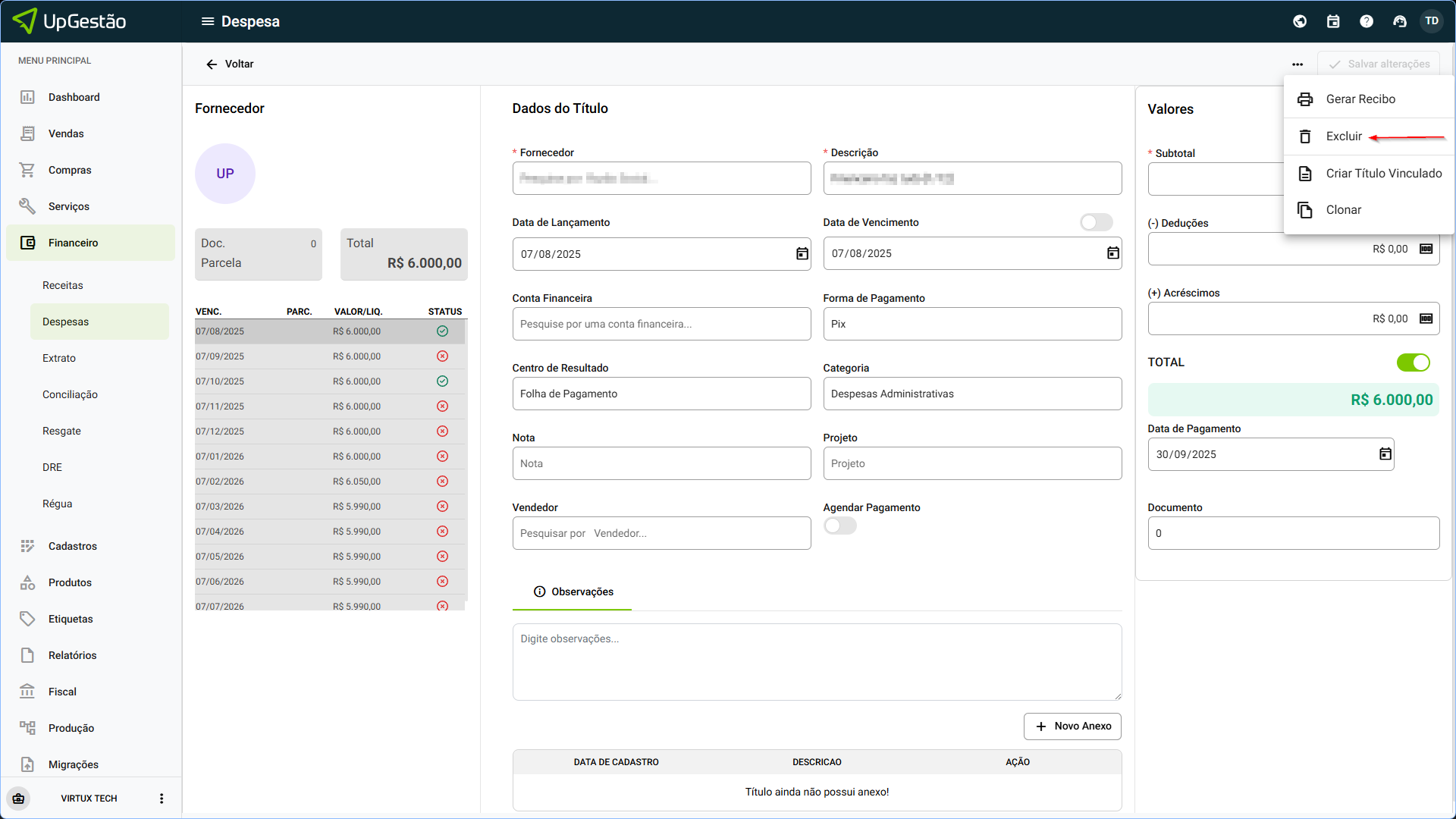Select Excluir from the options menu

point(1344,136)
